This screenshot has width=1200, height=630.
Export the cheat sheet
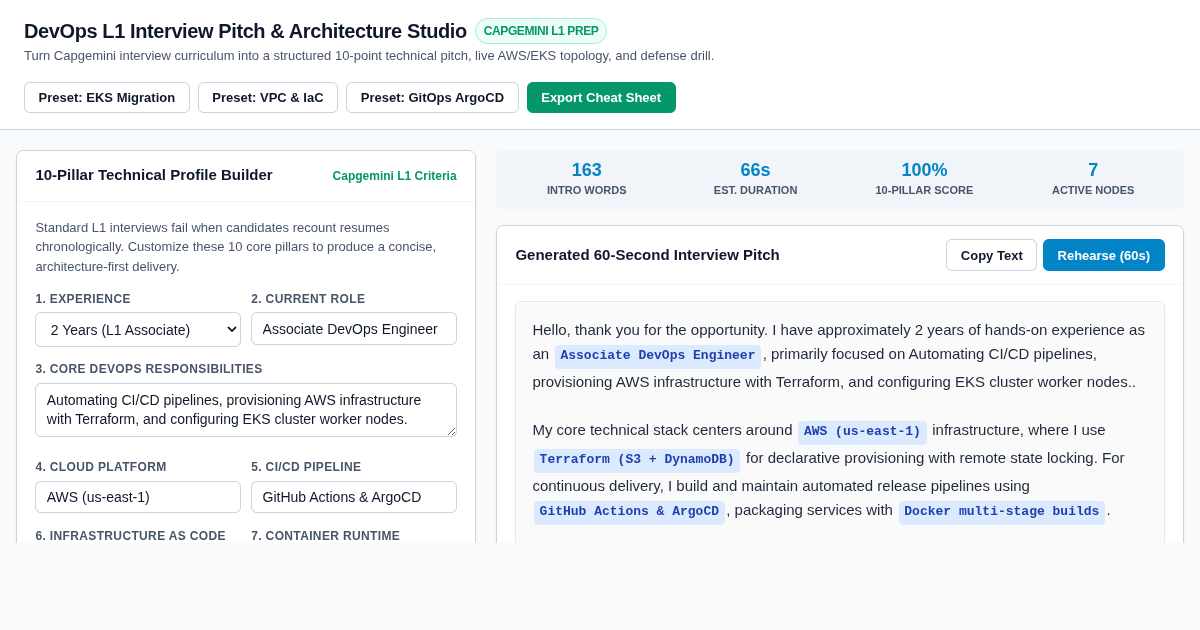601,97
